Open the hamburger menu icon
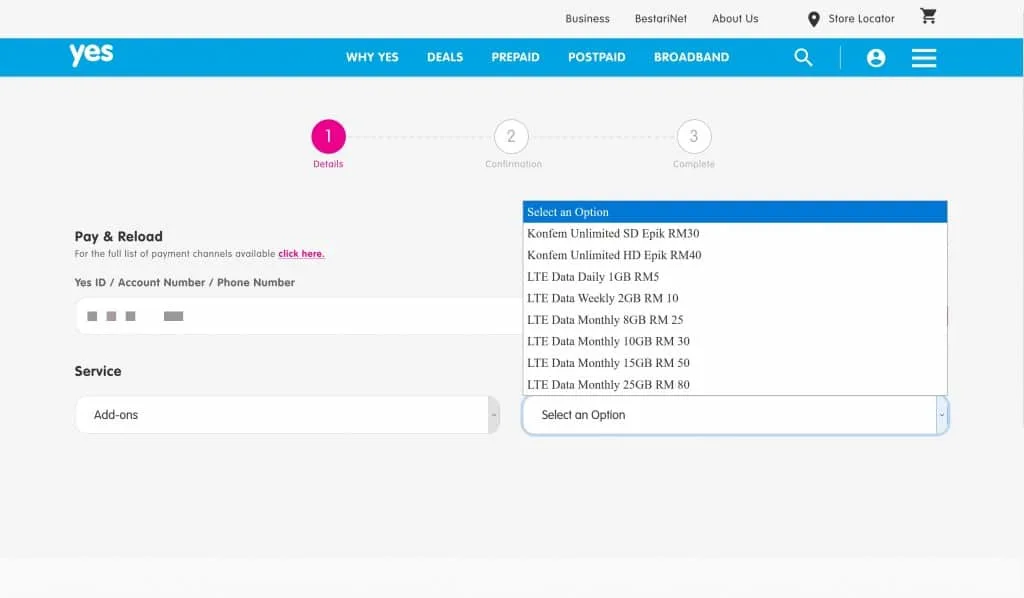 (924, 58)
